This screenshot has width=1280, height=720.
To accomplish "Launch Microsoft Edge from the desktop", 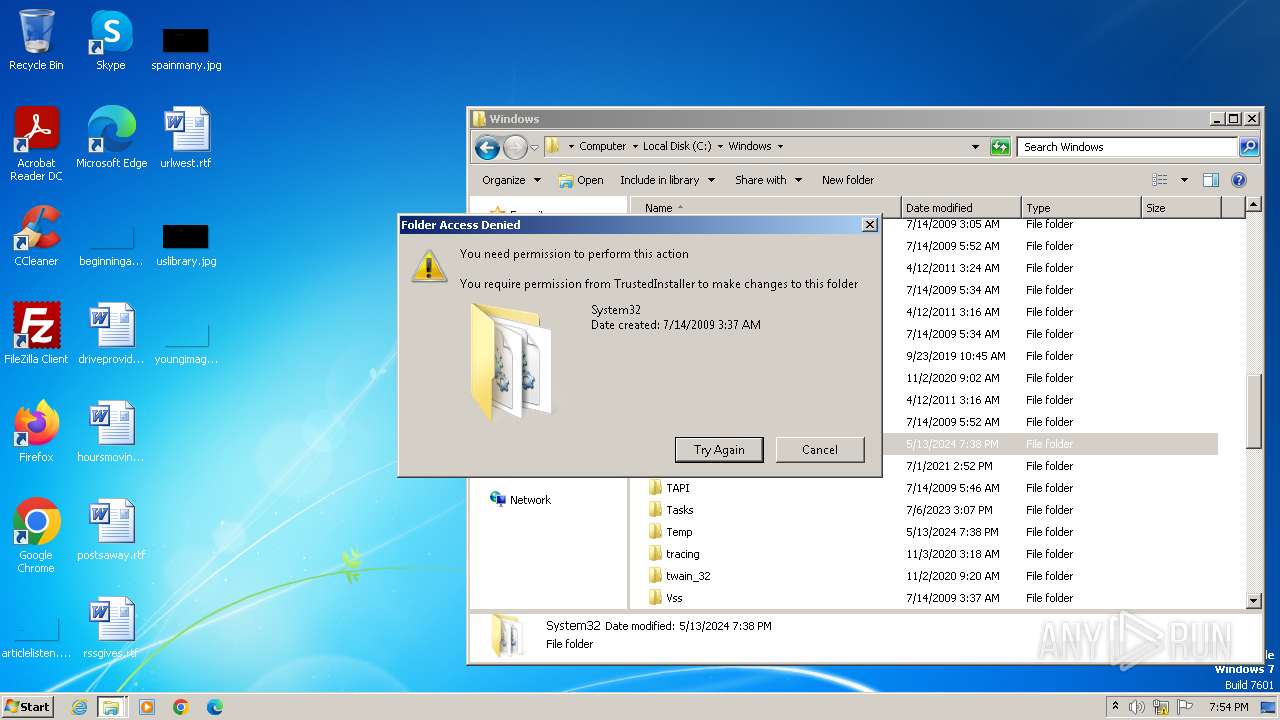I will 111,137.
